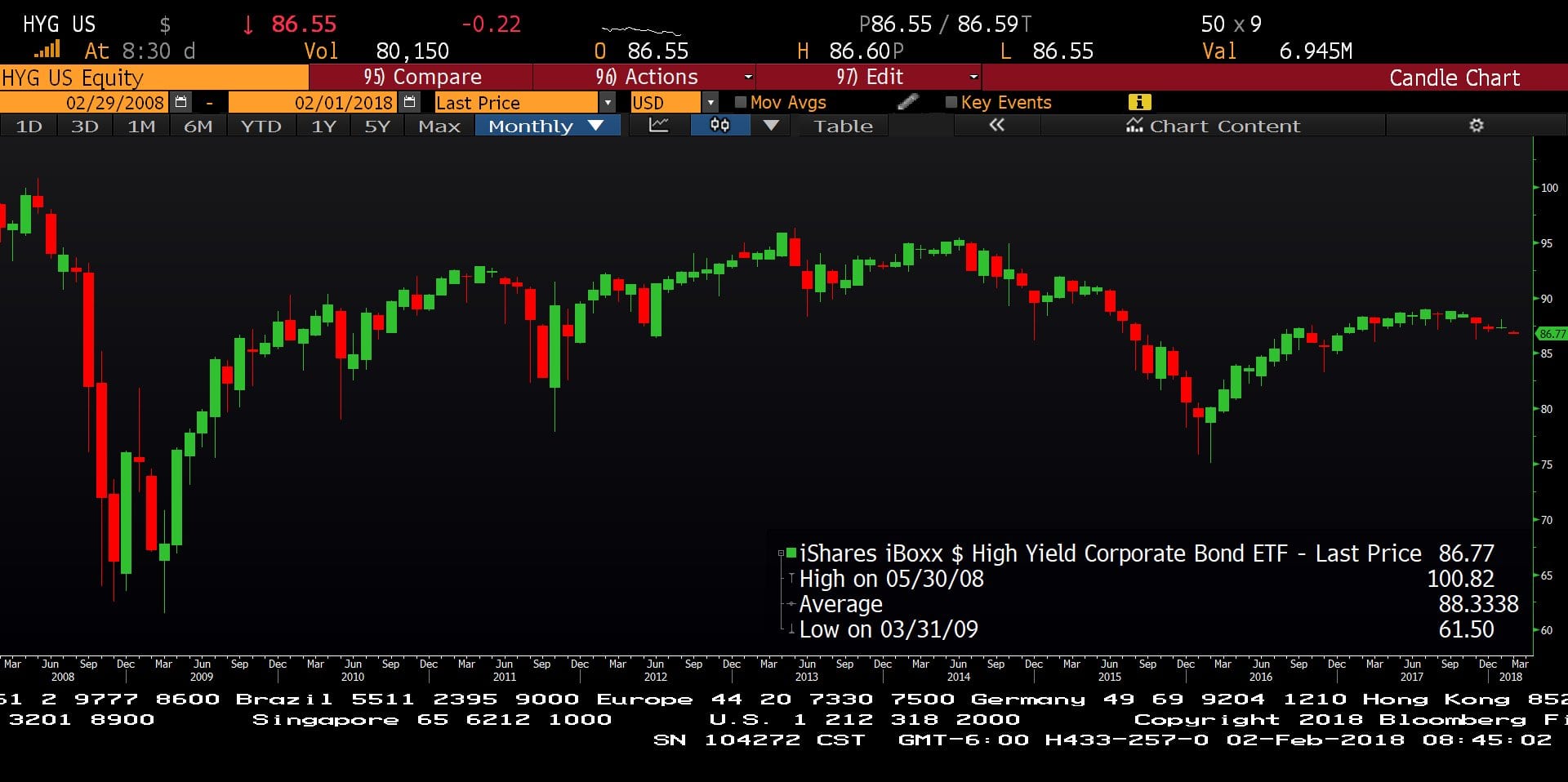Click the HYG US Equity security field
The height and width of the screenshot is (782, 1568).
154,78
